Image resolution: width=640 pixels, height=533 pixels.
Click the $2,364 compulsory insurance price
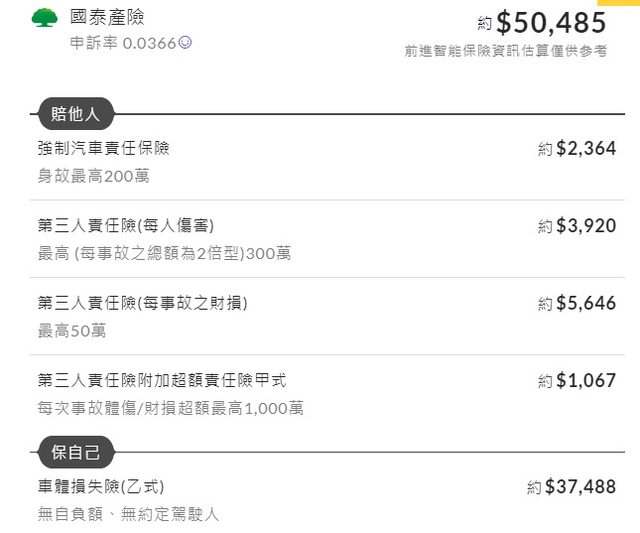586,149
